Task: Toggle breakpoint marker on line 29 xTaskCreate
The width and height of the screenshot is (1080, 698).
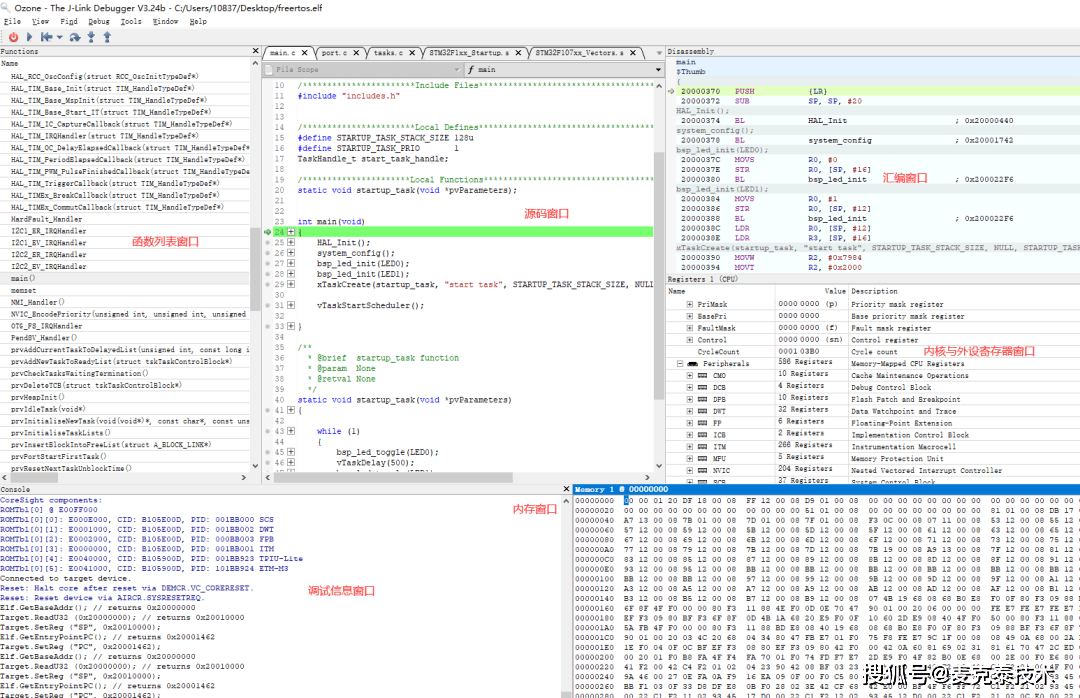Action: (268, 284)
